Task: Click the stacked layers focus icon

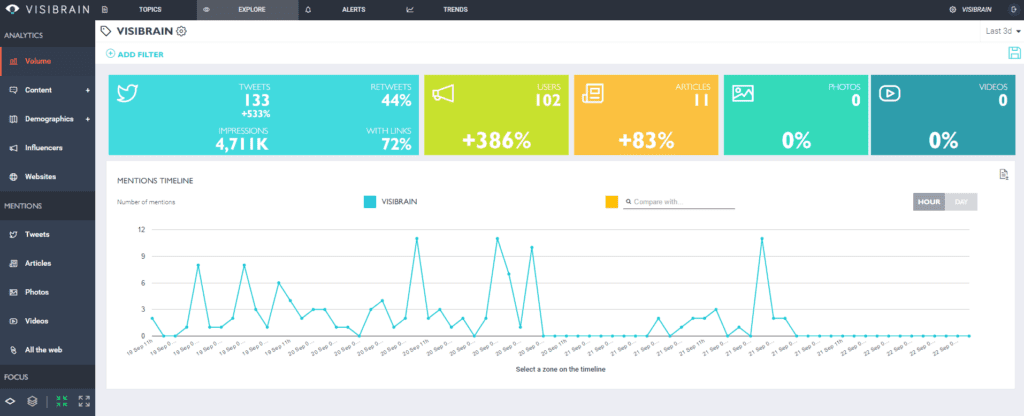Action: click(32, 401)
